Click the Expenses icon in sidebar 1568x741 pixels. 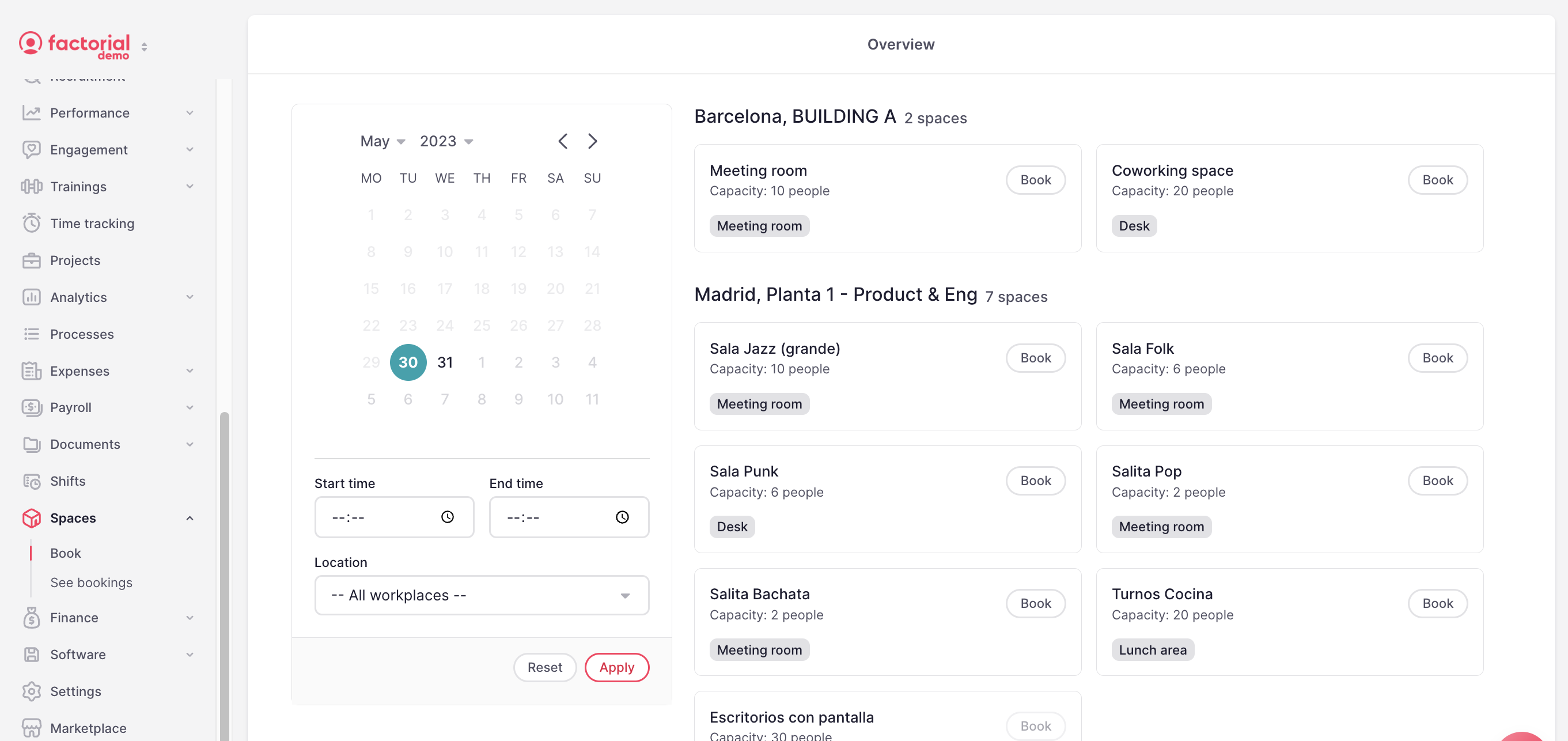(31, 370)
